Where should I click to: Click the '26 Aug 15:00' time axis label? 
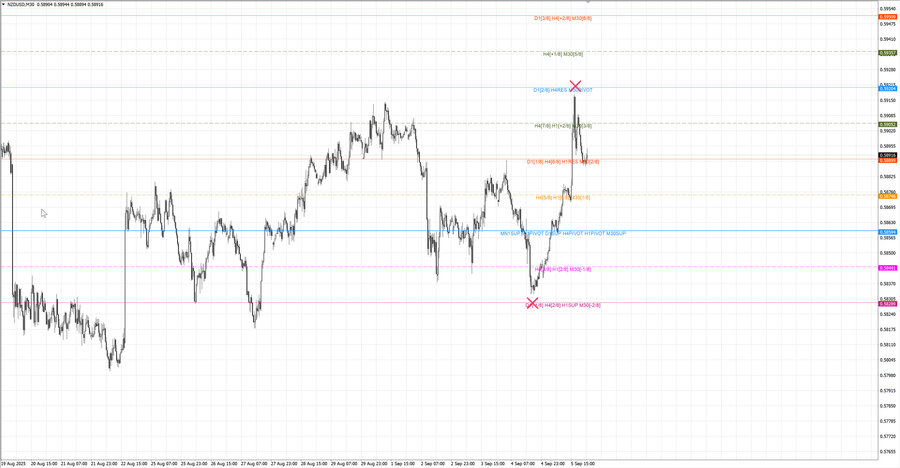(224, 463)
